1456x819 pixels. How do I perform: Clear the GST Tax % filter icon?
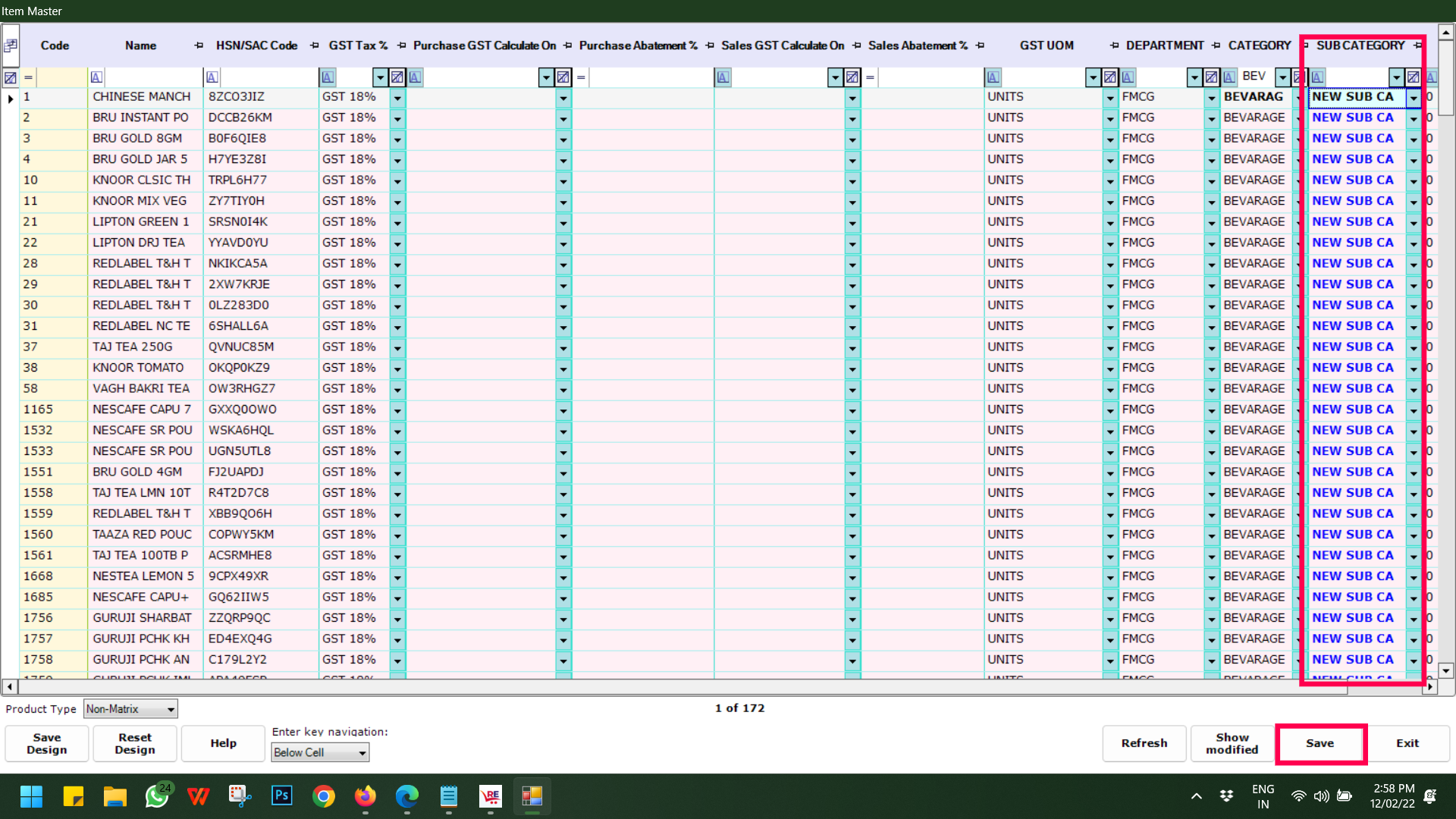(397, 77)
